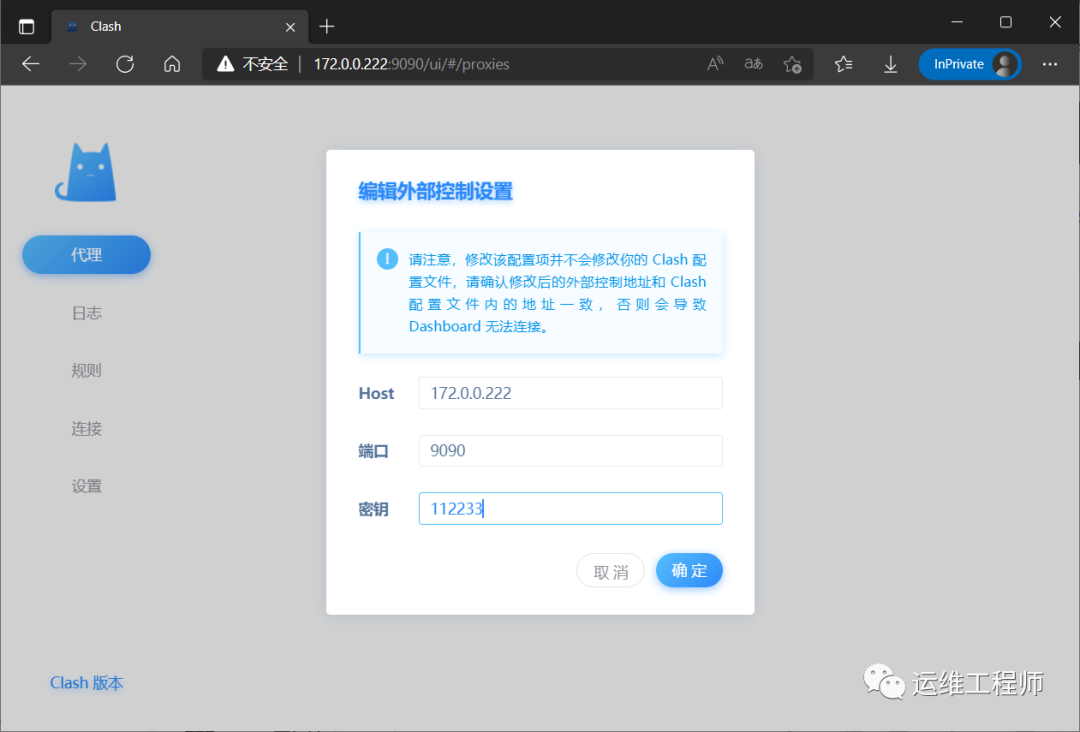The height and width of the screenshot is (732, 1080).
Task: Open the 设置 section in sidebar
Action: (86, 485)
